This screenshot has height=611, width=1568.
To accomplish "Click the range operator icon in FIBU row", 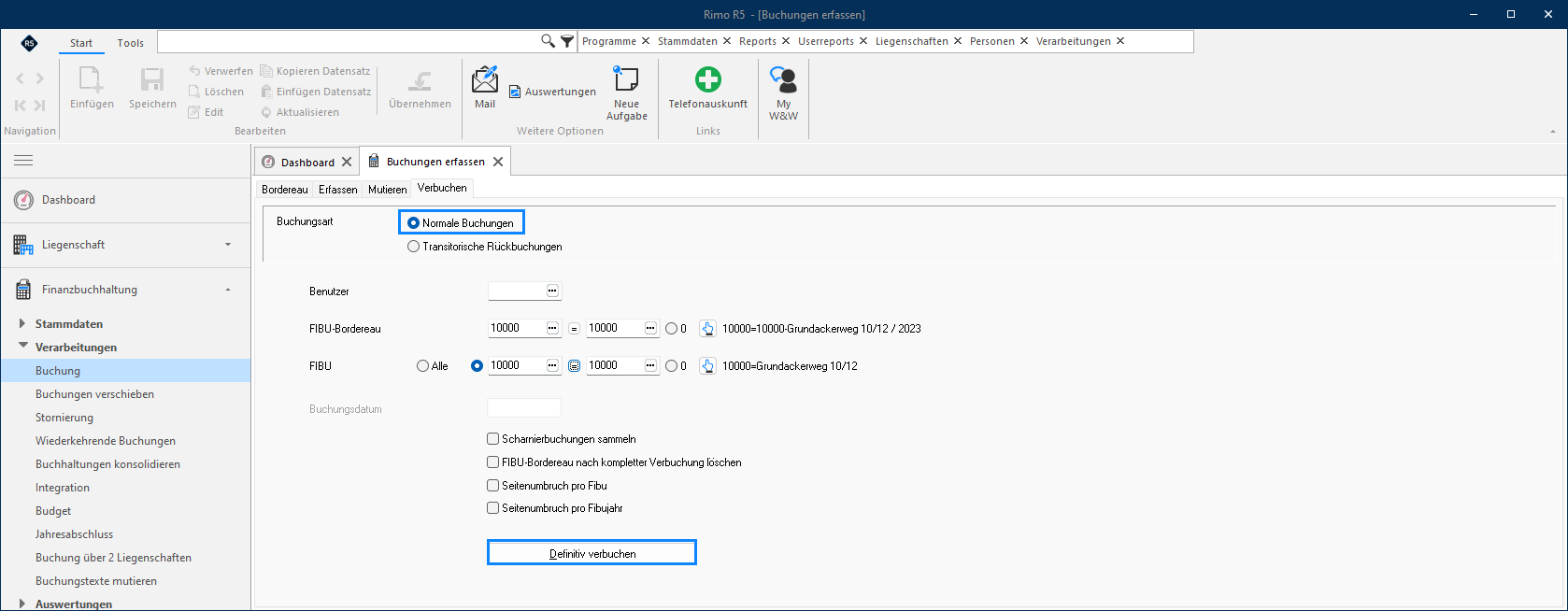I will coord(574,366).
